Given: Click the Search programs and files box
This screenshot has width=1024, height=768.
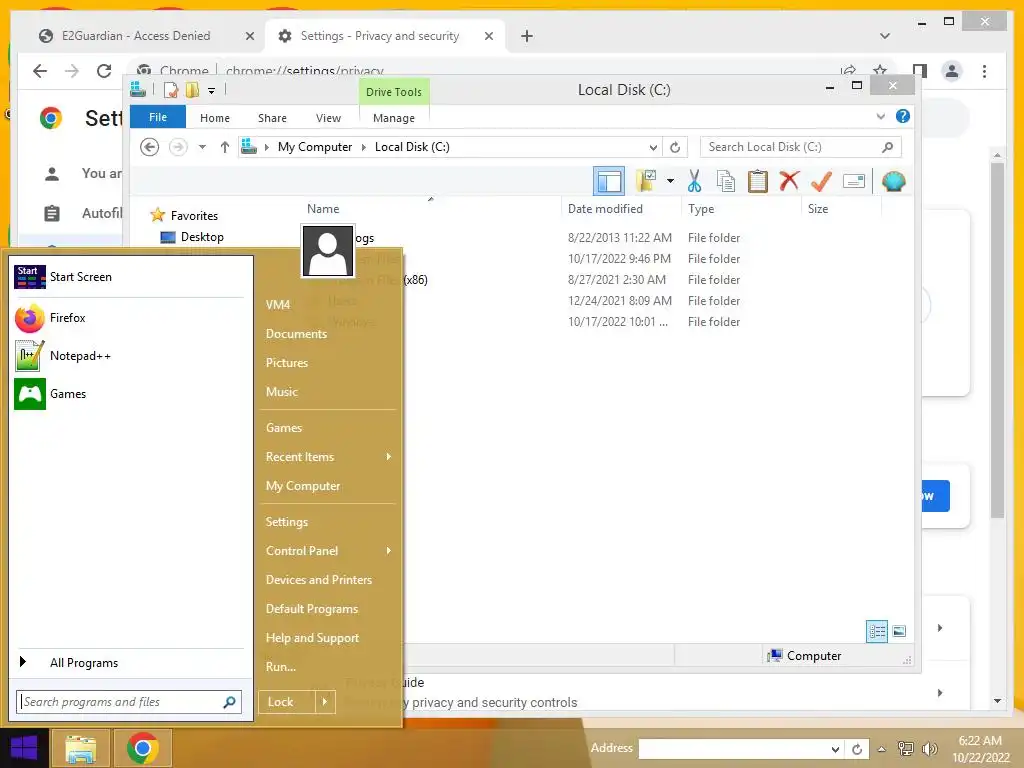Looking at the screenshot, I should [129, 702].
